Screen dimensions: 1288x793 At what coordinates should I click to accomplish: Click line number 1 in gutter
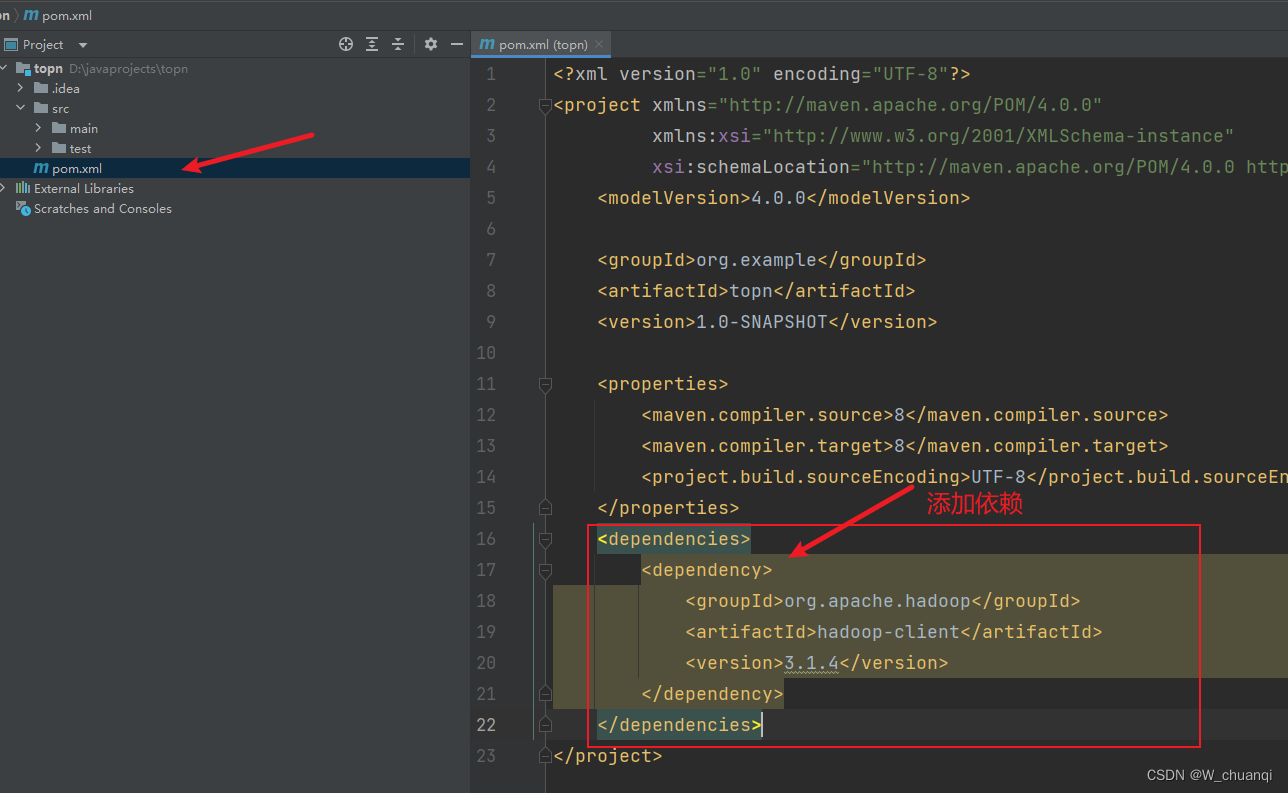(490, 74)
